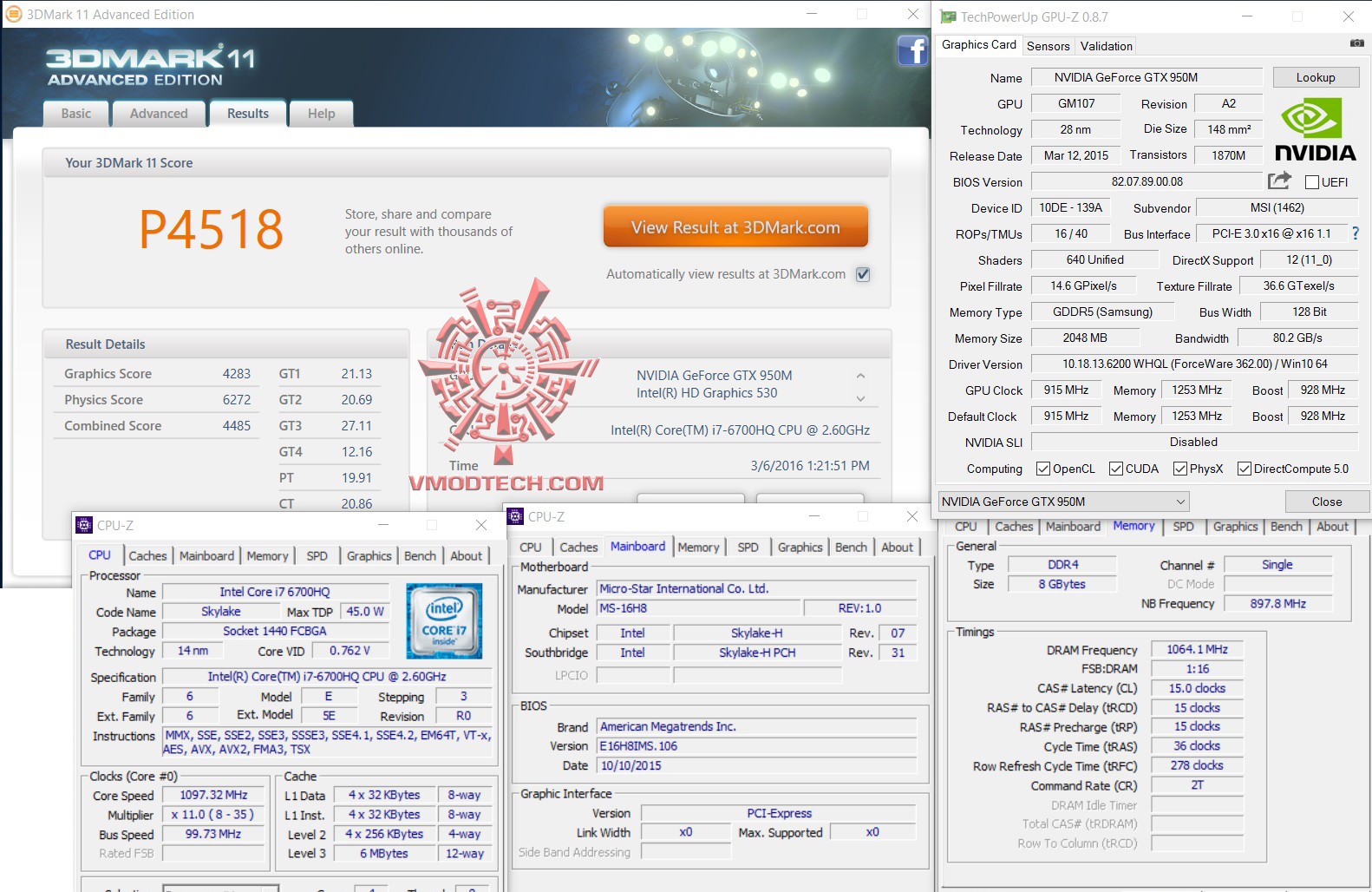Open About tab in middle CPU-Z window

tap(897, 548)
